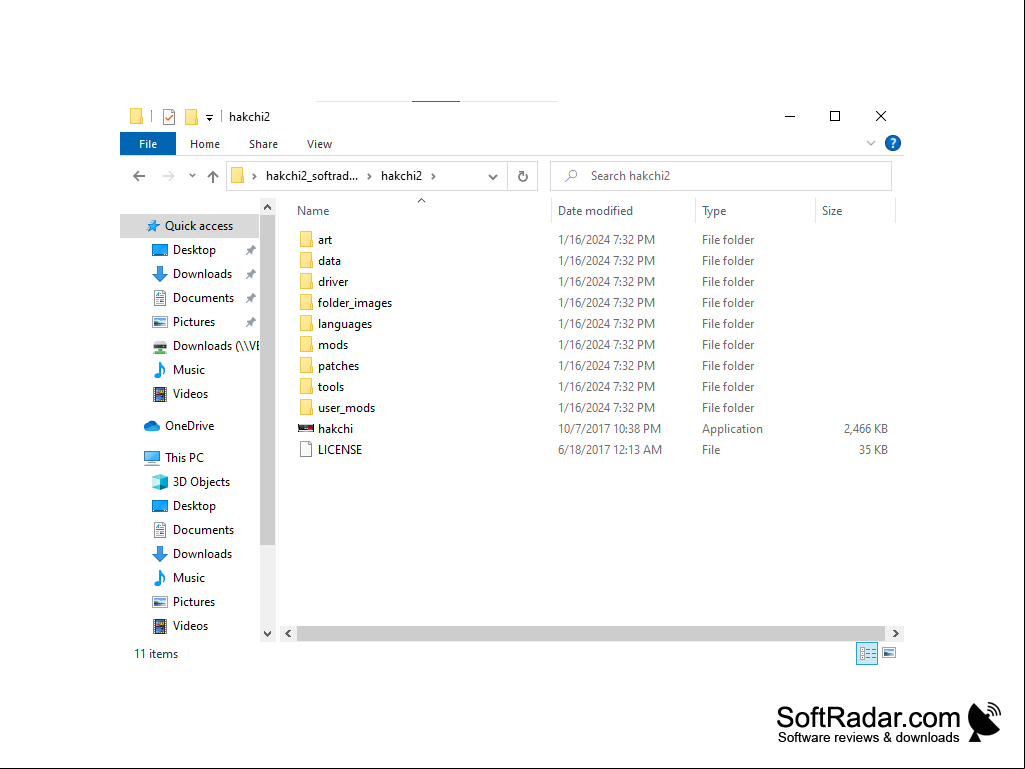Viewport: 1025px width, 769px height.
Task: Open the Recent locations dropdown
Action: 192,175
